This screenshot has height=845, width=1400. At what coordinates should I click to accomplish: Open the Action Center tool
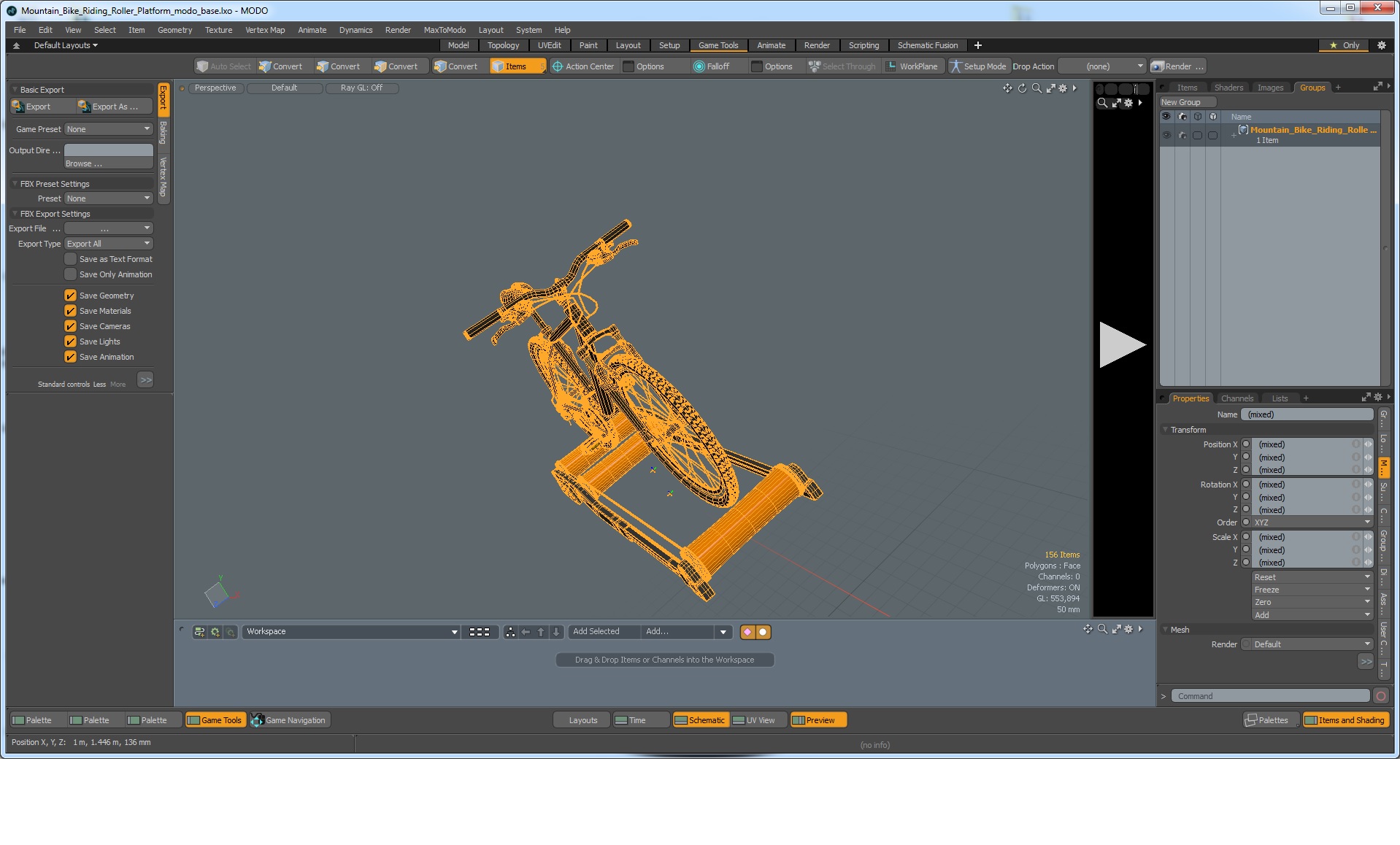[582, 66]
